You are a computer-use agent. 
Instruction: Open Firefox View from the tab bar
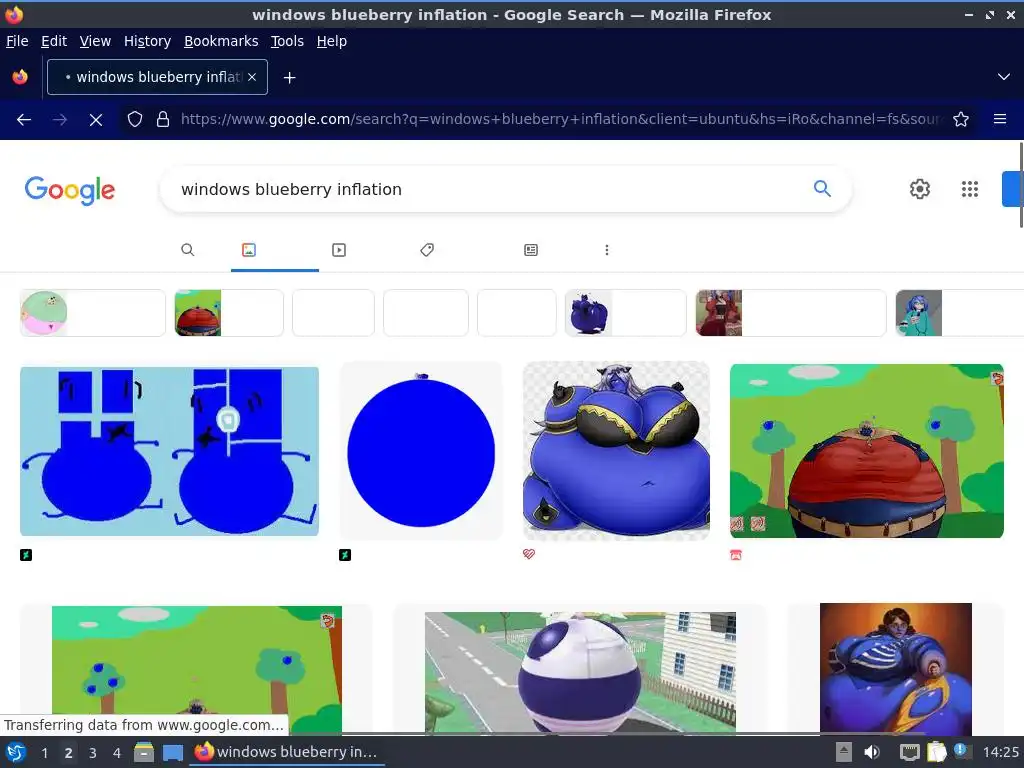[x=20, y=77]
